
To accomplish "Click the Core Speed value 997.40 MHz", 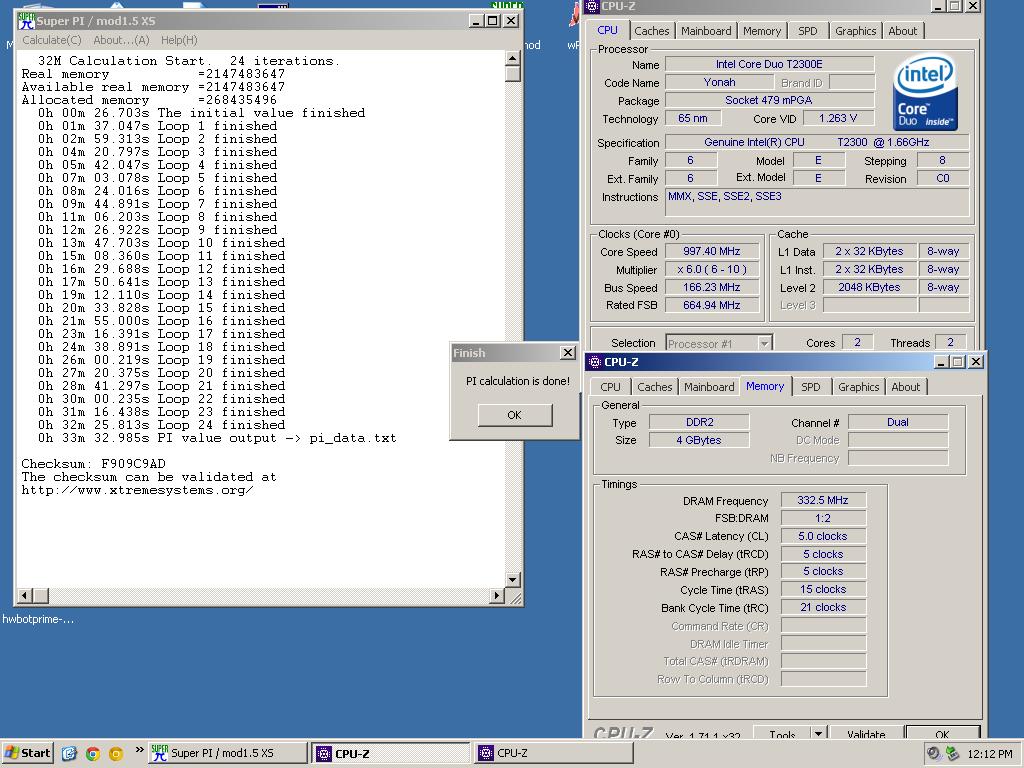I will pos(712,251).
